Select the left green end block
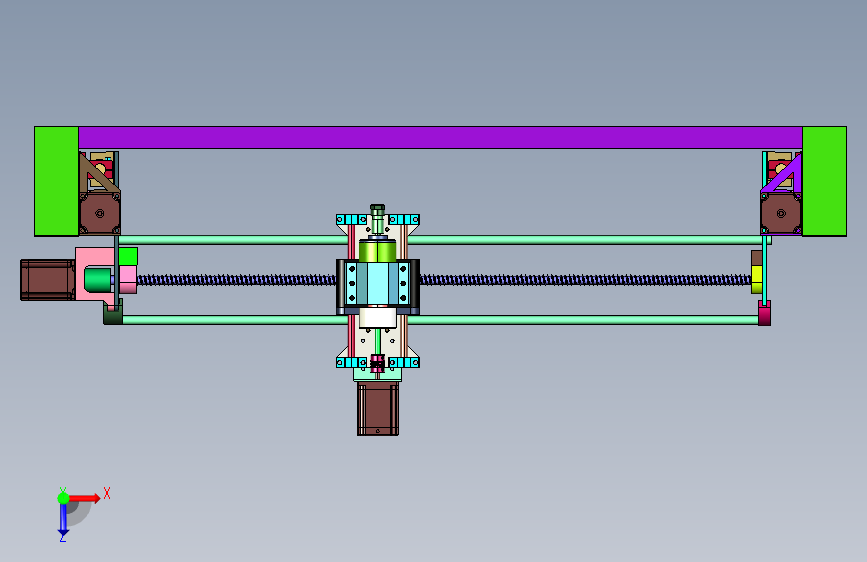 coord(56,181)
